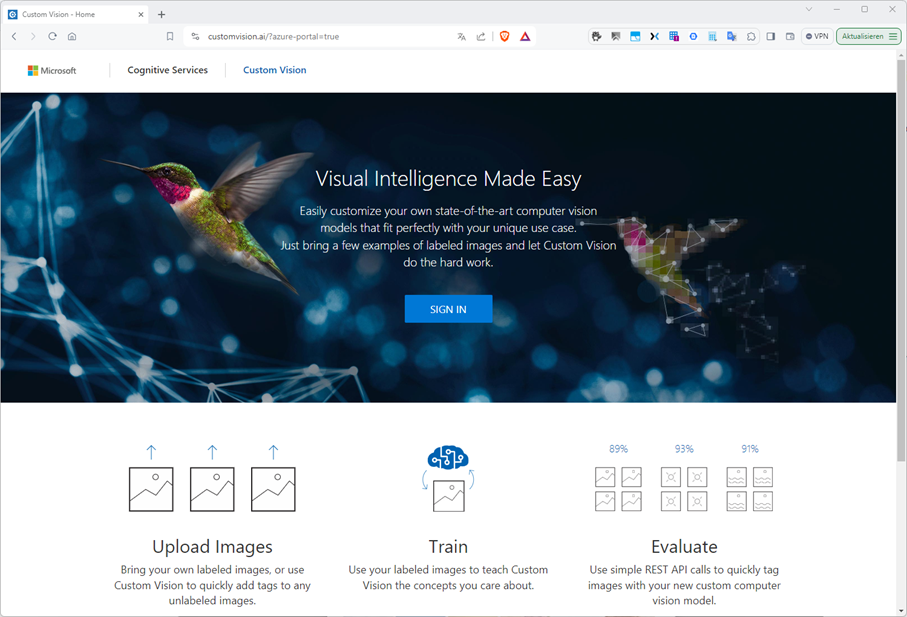
Task: Click the VPN button
Action: pos(817,36)
